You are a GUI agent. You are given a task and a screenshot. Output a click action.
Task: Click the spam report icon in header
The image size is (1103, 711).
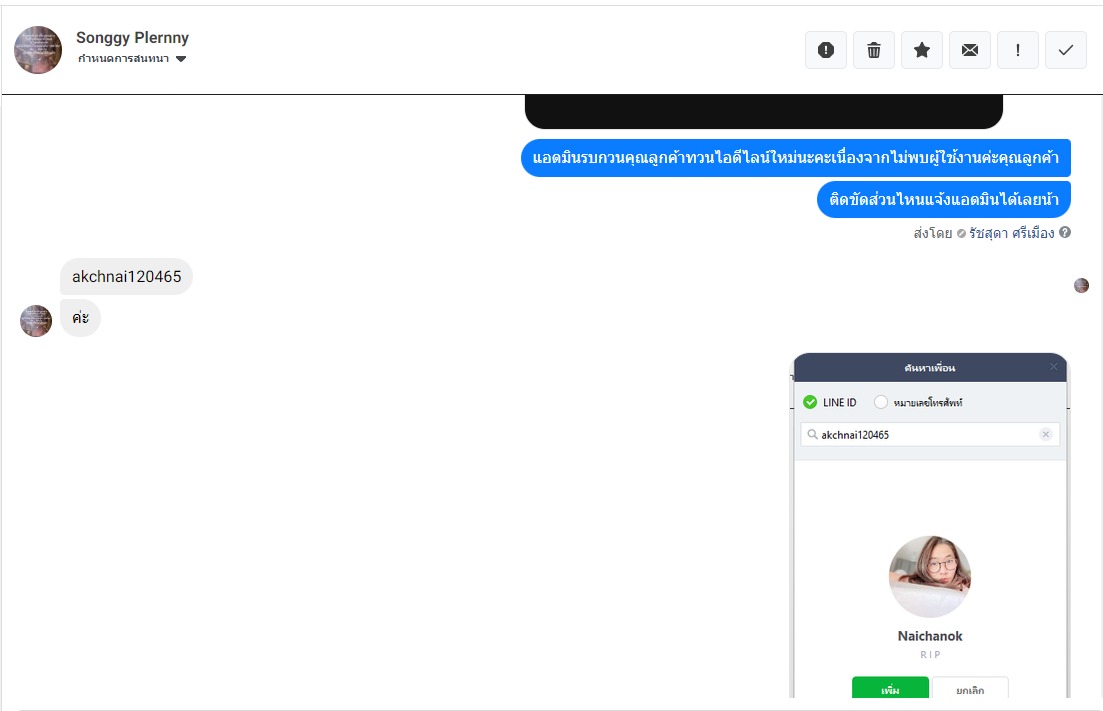[x=826, y=50]
